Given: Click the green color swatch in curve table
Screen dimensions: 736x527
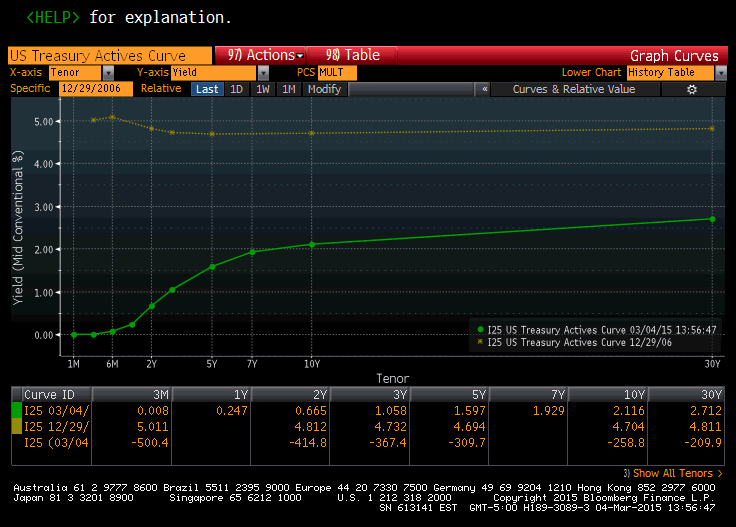Looking at the screenshot, I should [x=14, y=409].
